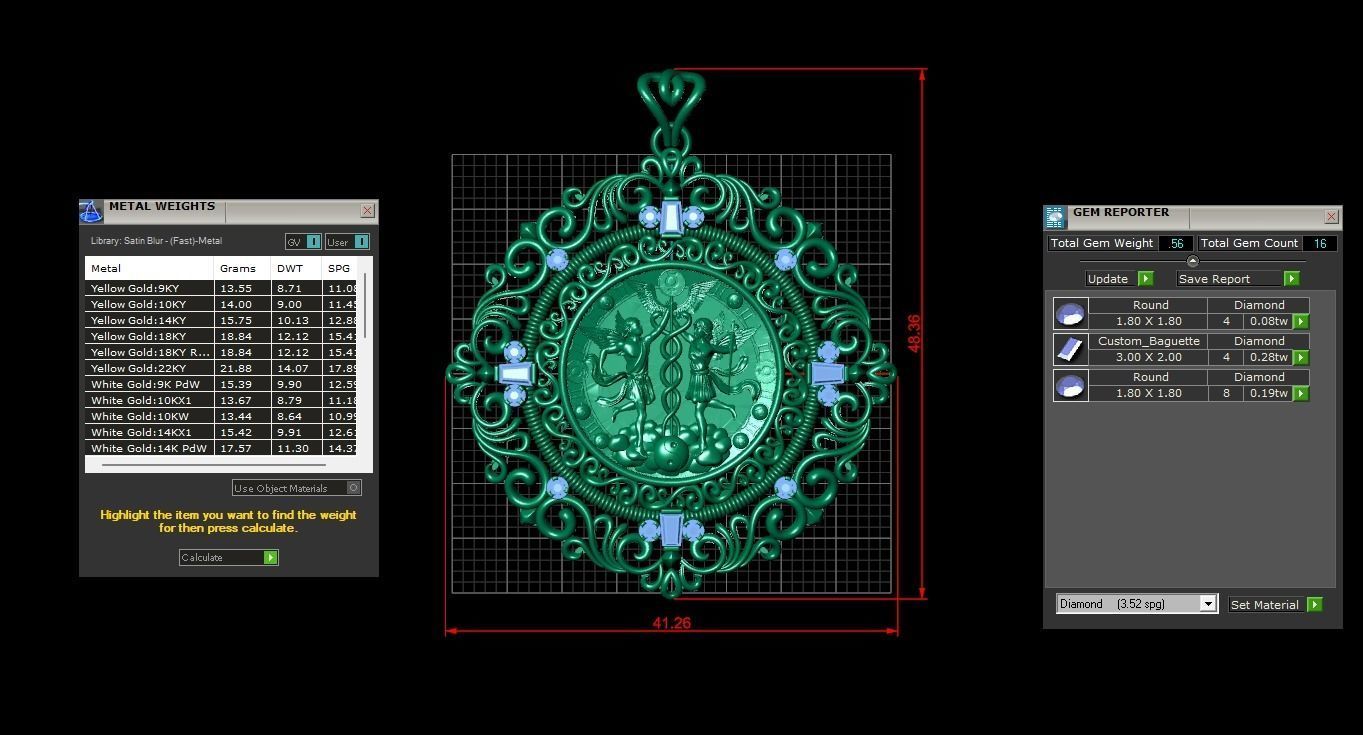Click the Library: Satin Blur - (Fast)-Metal label
Image resolution: width=1363 pixels, height=735 pixels.
[x=156, y=241]
